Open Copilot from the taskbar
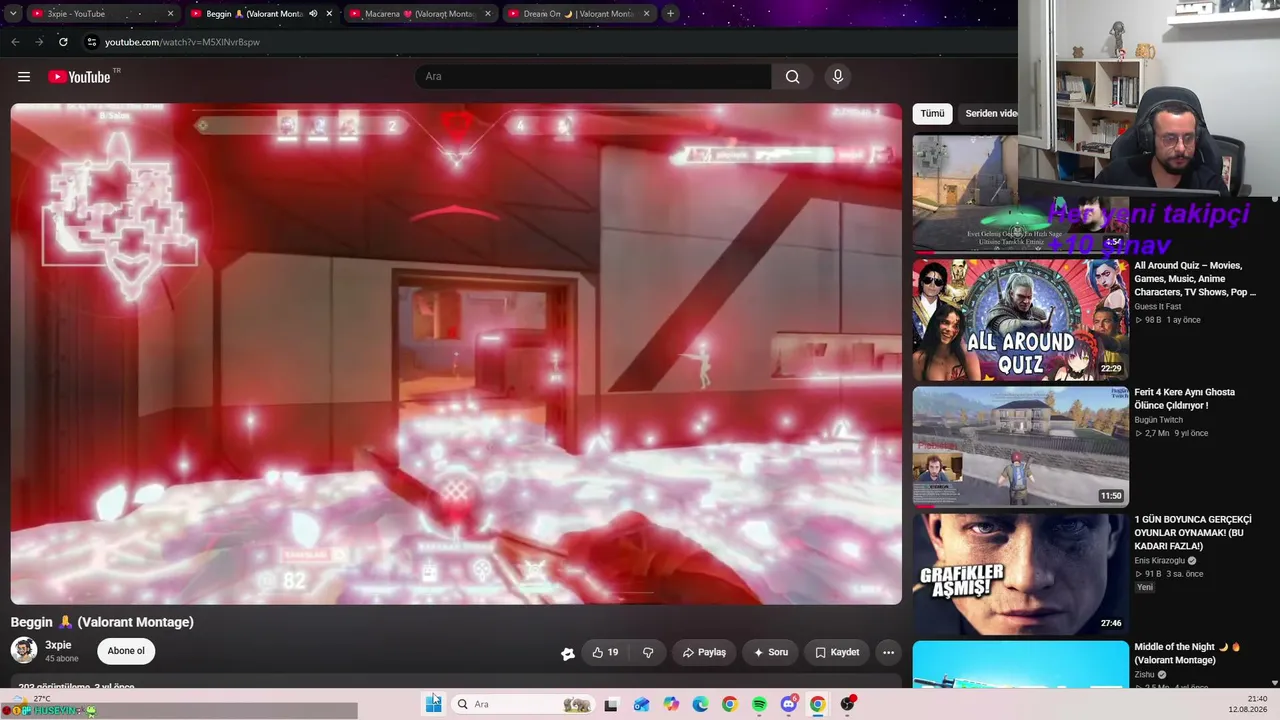Screen dimensions: 1280x720 (x=671, y=704)
